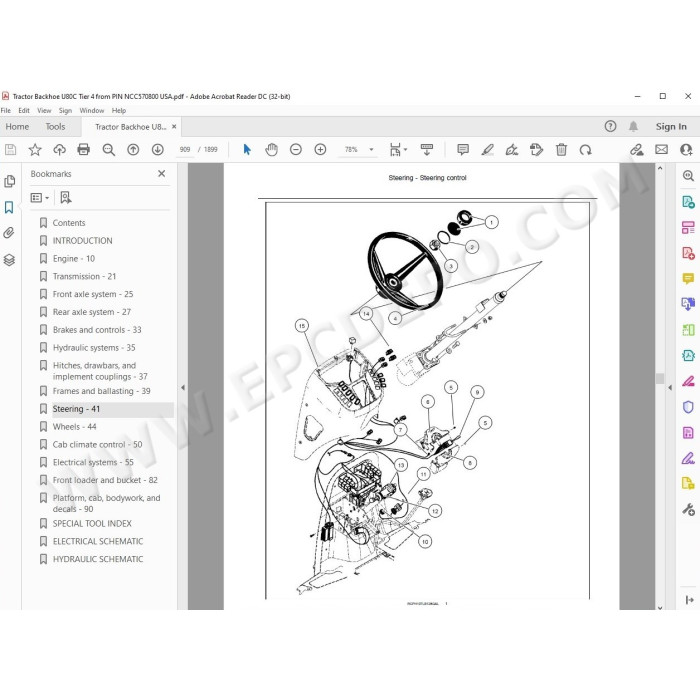Open the ELECTRICAL SCHEMATIC bookmark
Image resolution: width=700 pixels, height=700 pixels.
click(98, 541)
